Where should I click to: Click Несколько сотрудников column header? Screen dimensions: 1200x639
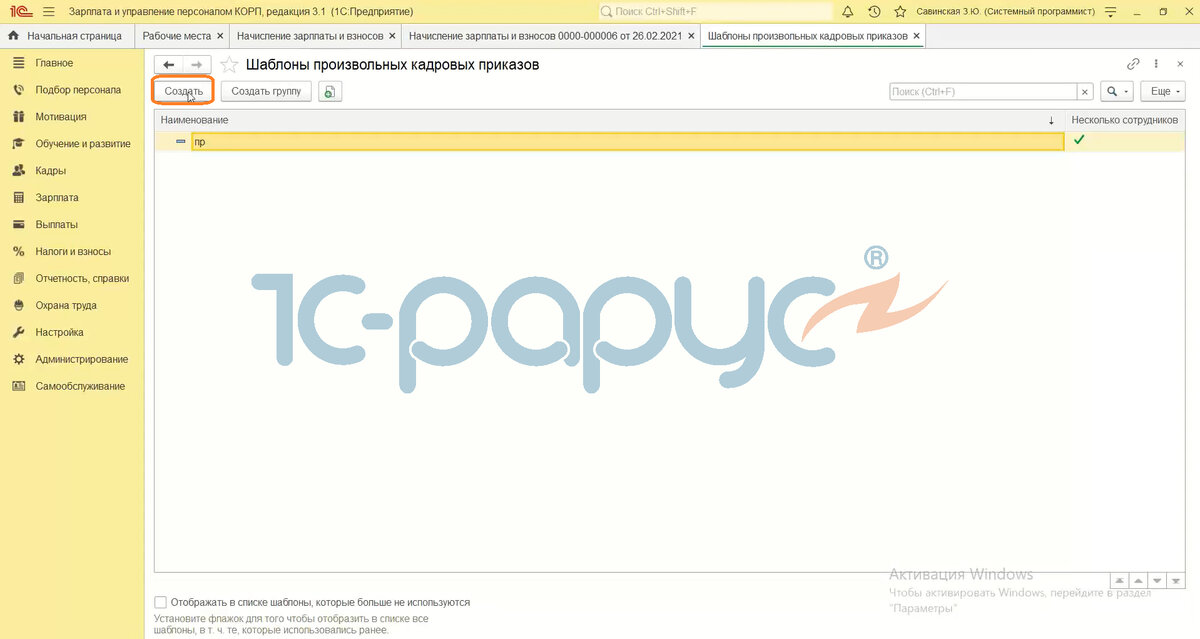click(x=1125, y=120)
